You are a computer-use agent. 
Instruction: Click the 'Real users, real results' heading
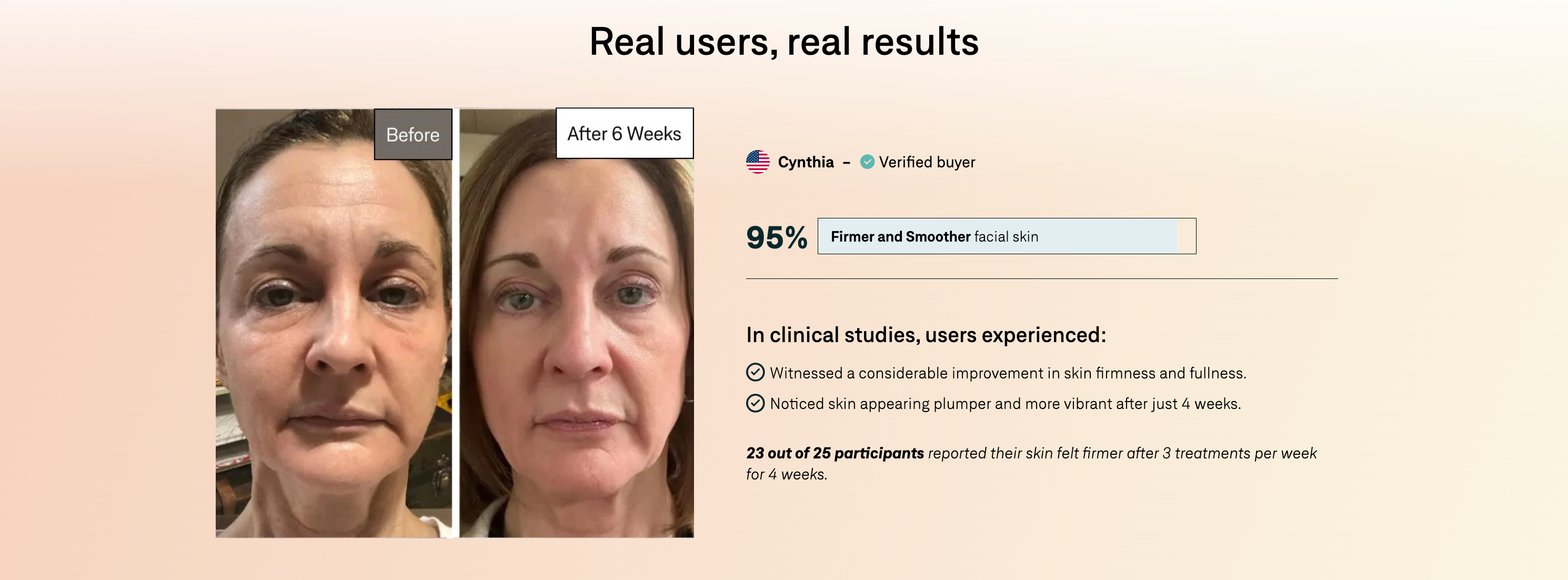pos(783,42)
